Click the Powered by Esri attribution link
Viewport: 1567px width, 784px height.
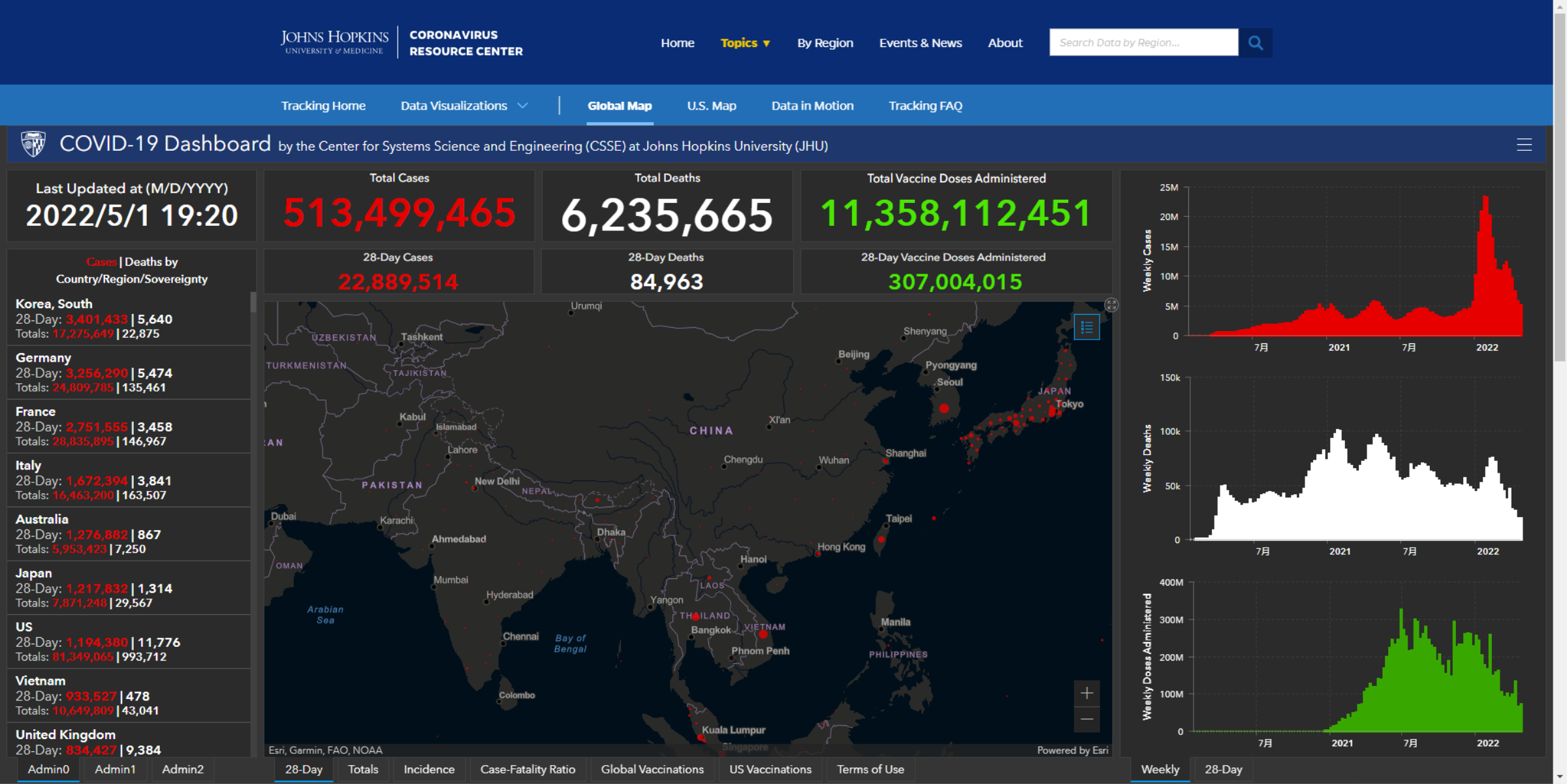[x=1073, y=750]
